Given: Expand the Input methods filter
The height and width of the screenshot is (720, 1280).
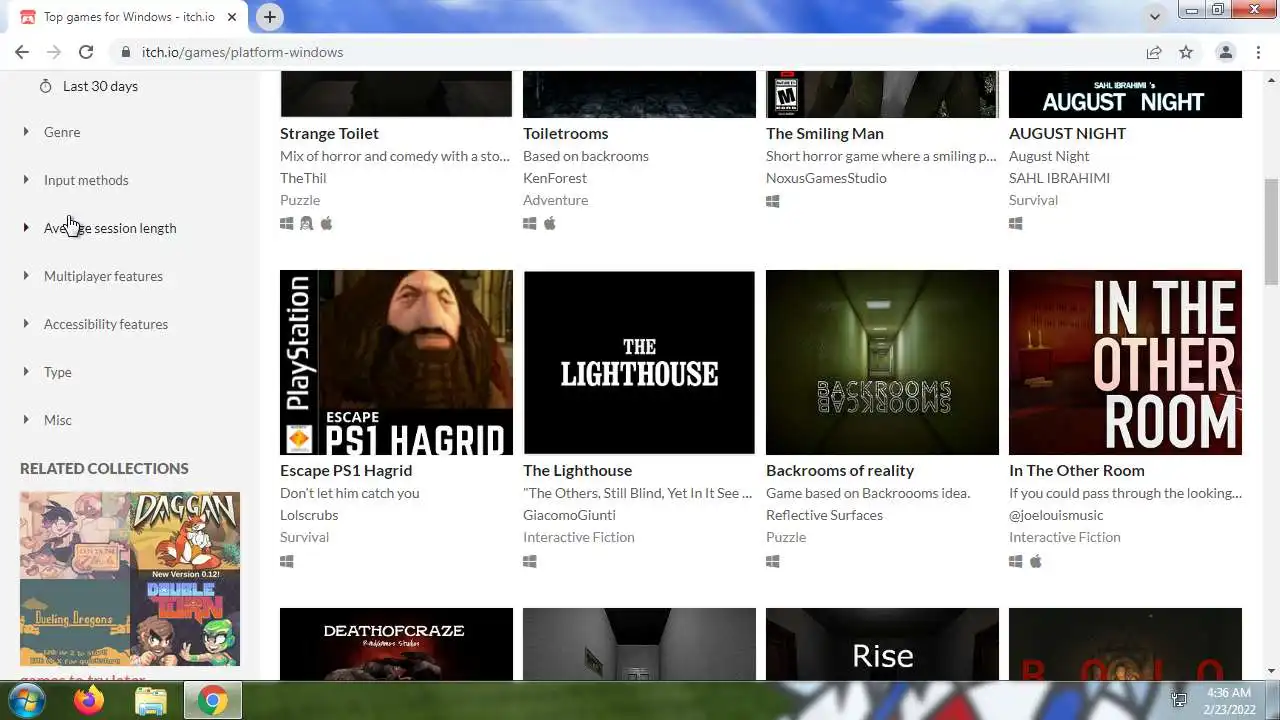Looking at the screenshot, I should click(86, 180).
